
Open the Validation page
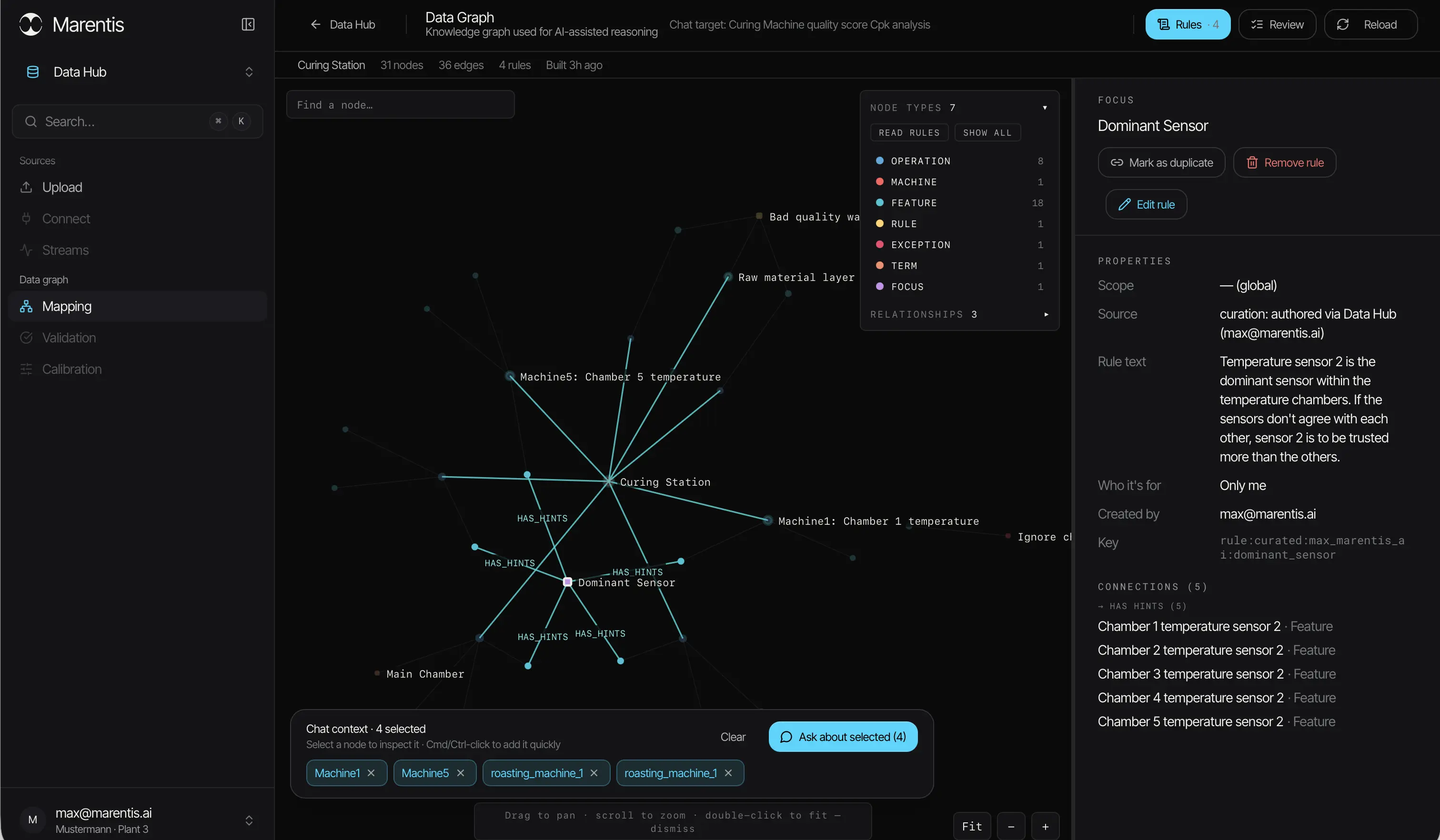[x=138, y=338]
